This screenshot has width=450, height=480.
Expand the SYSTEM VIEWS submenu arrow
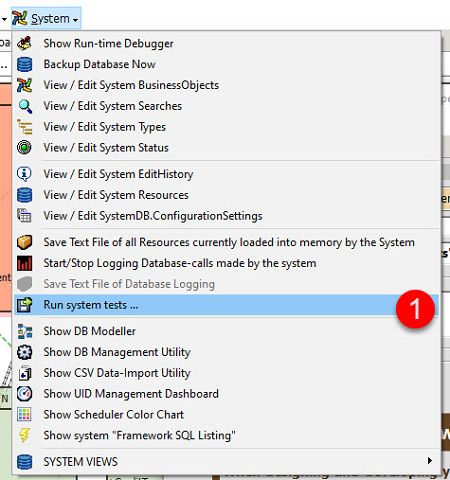(x=430, y=461)
